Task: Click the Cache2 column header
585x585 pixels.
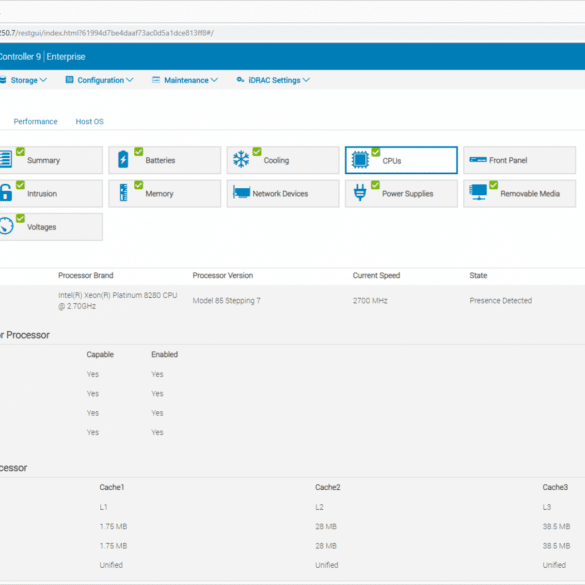Action: 328,487
